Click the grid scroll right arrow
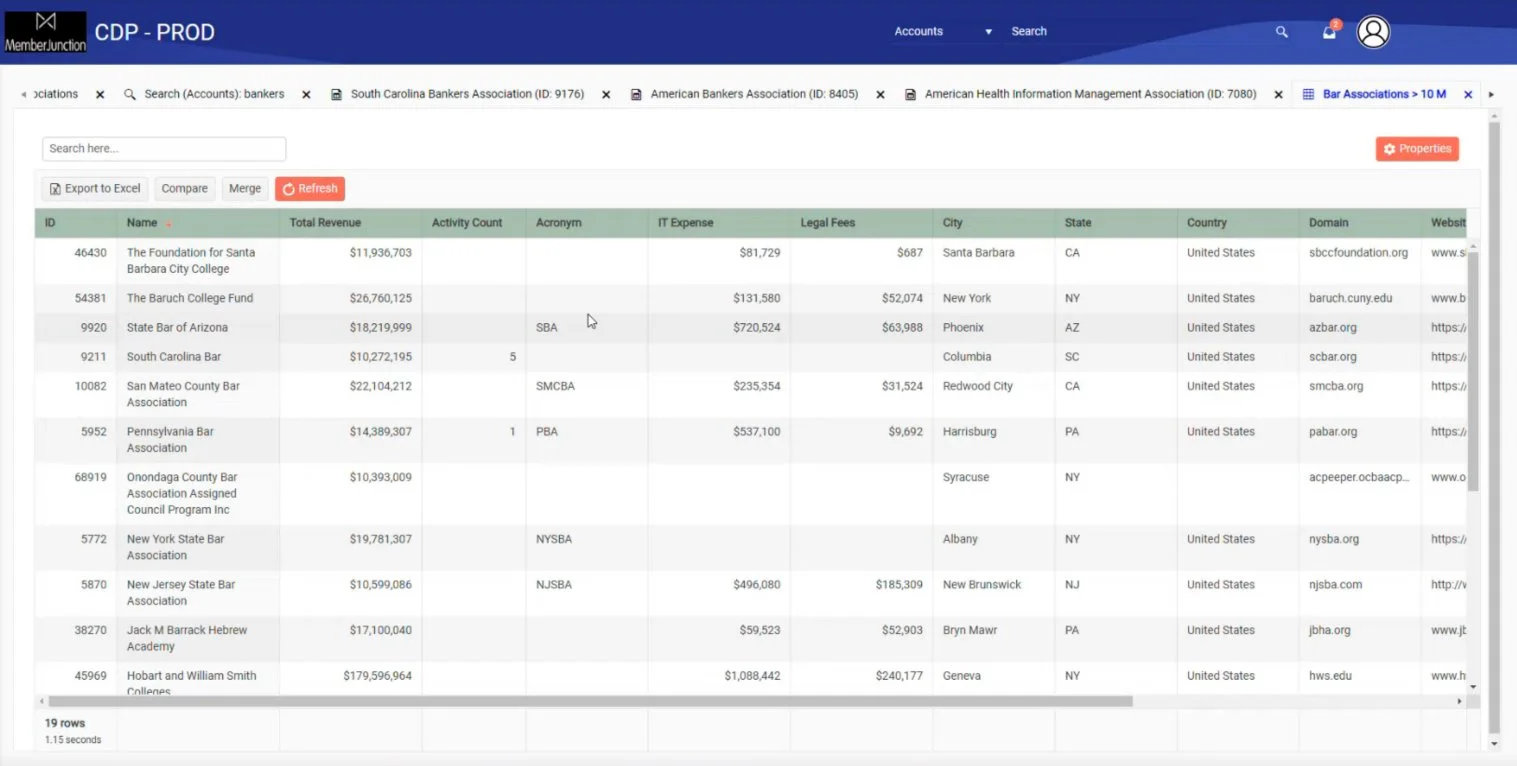This screenshot has width=1517, height=766. coord(1459,702)
